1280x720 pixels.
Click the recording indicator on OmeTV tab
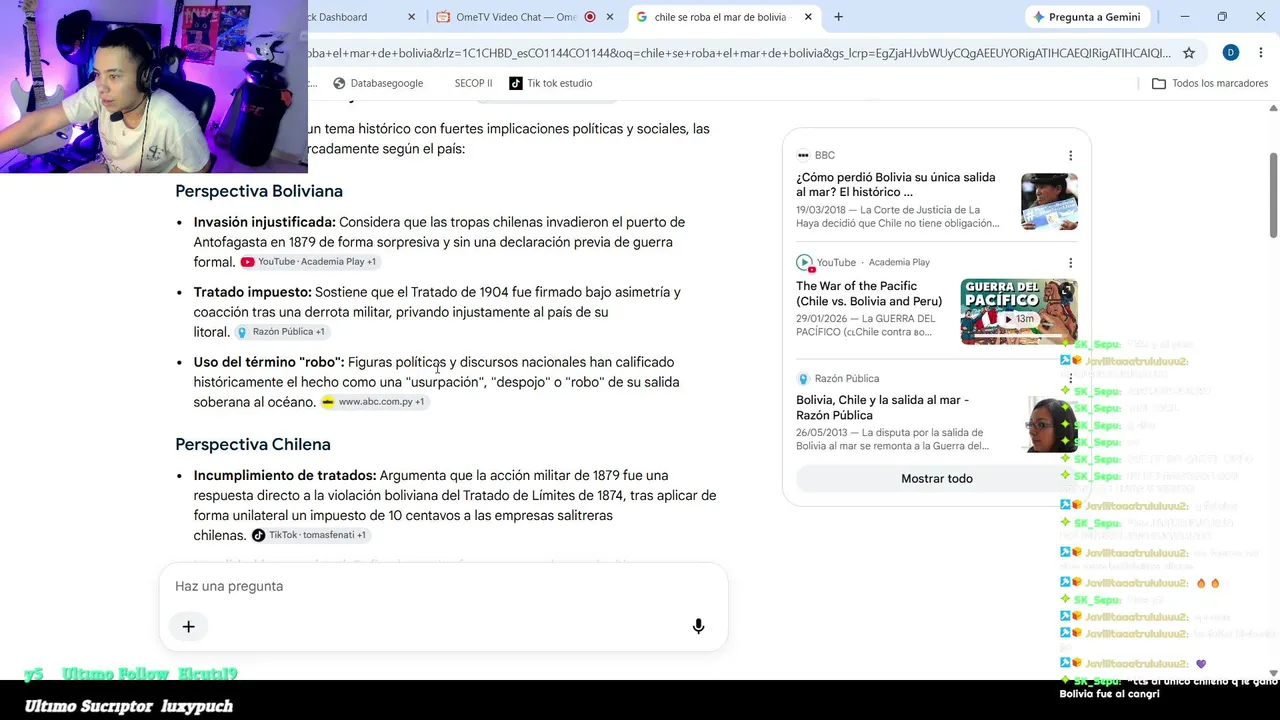coord(589,17)
